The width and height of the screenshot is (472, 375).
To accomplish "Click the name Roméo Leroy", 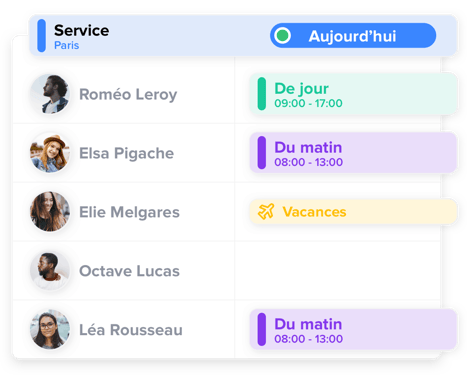I will pyautogui.click(x=128, y=94).
